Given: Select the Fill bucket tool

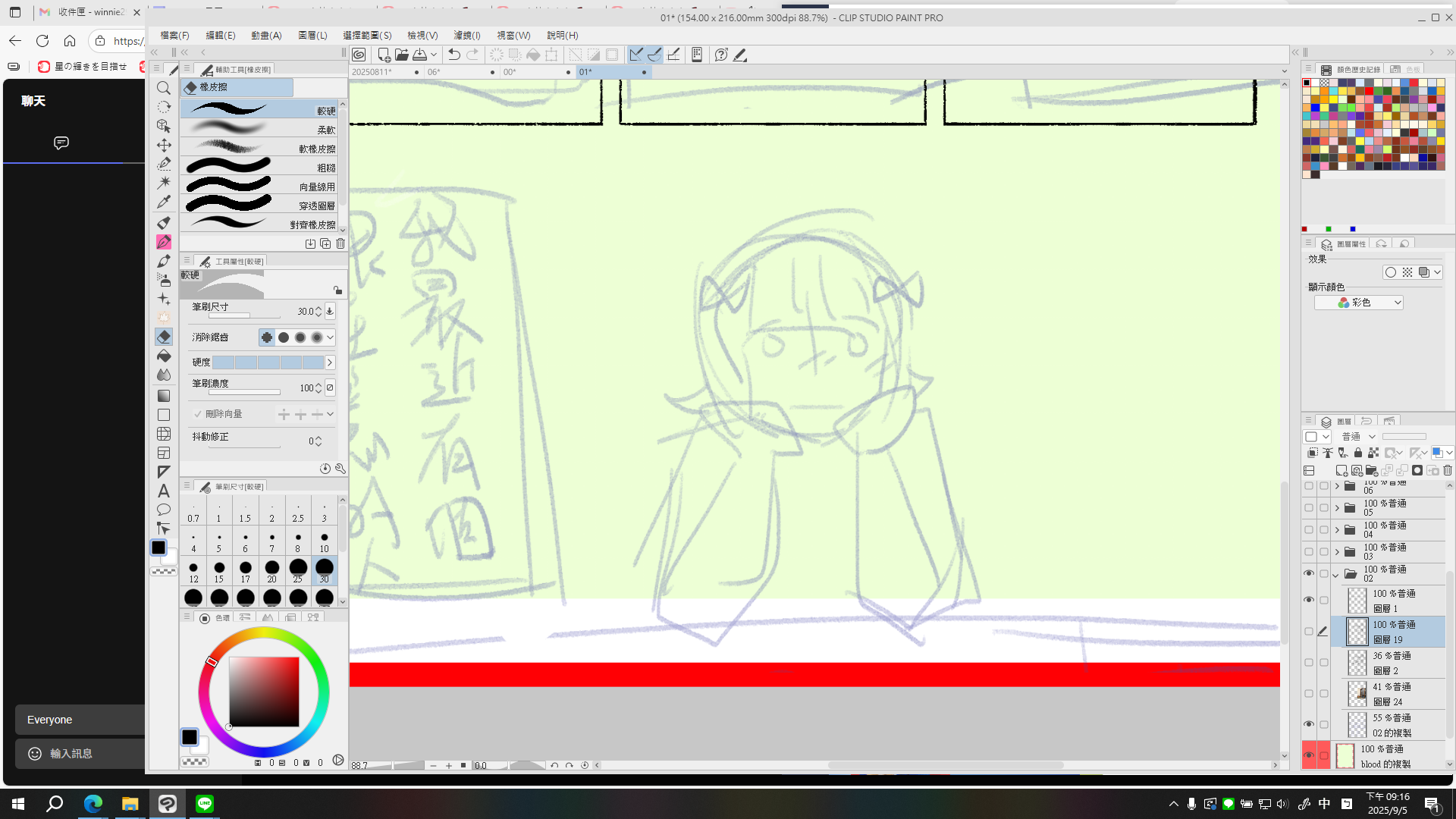Looking at the screenshot, I should (164, 356).
